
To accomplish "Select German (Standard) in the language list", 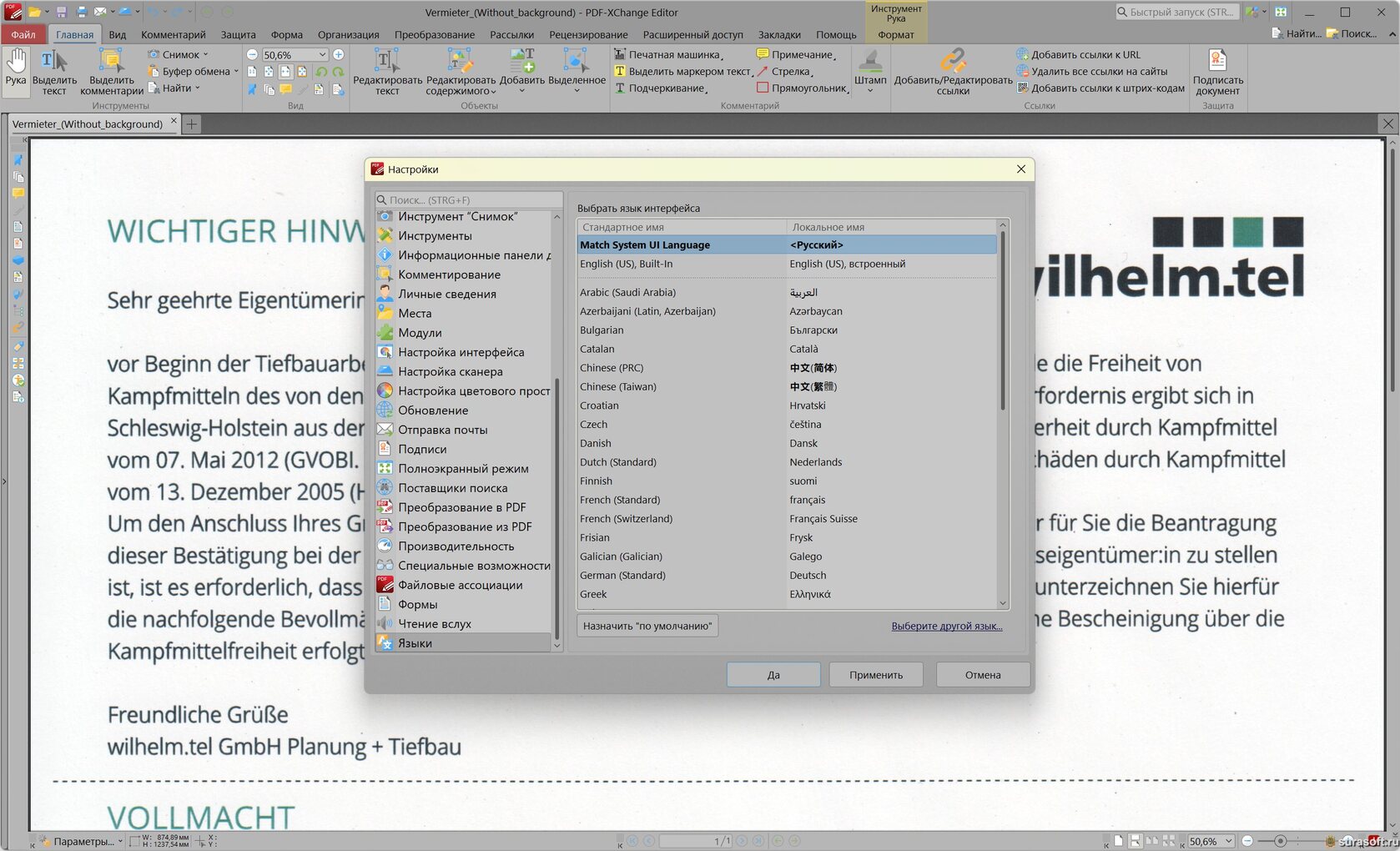I will pos(622,575).
